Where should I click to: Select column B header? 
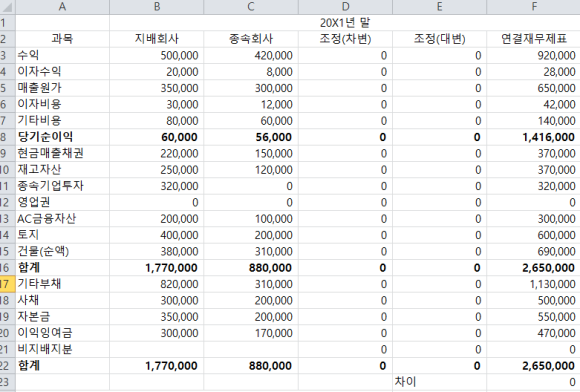tap(156, 7)
